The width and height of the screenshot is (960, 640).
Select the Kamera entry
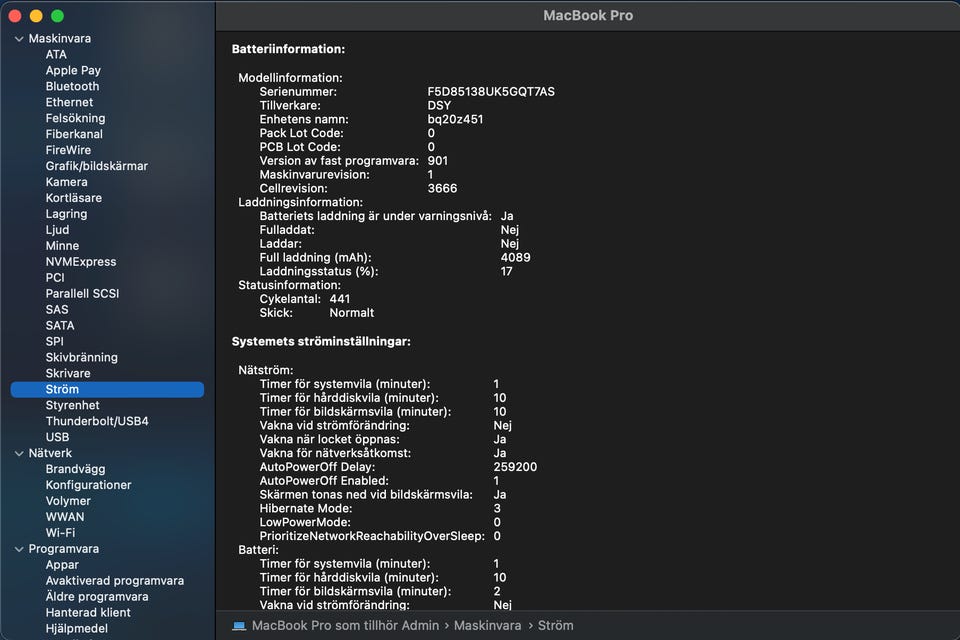pyautogui.click(x=66, y=182)
